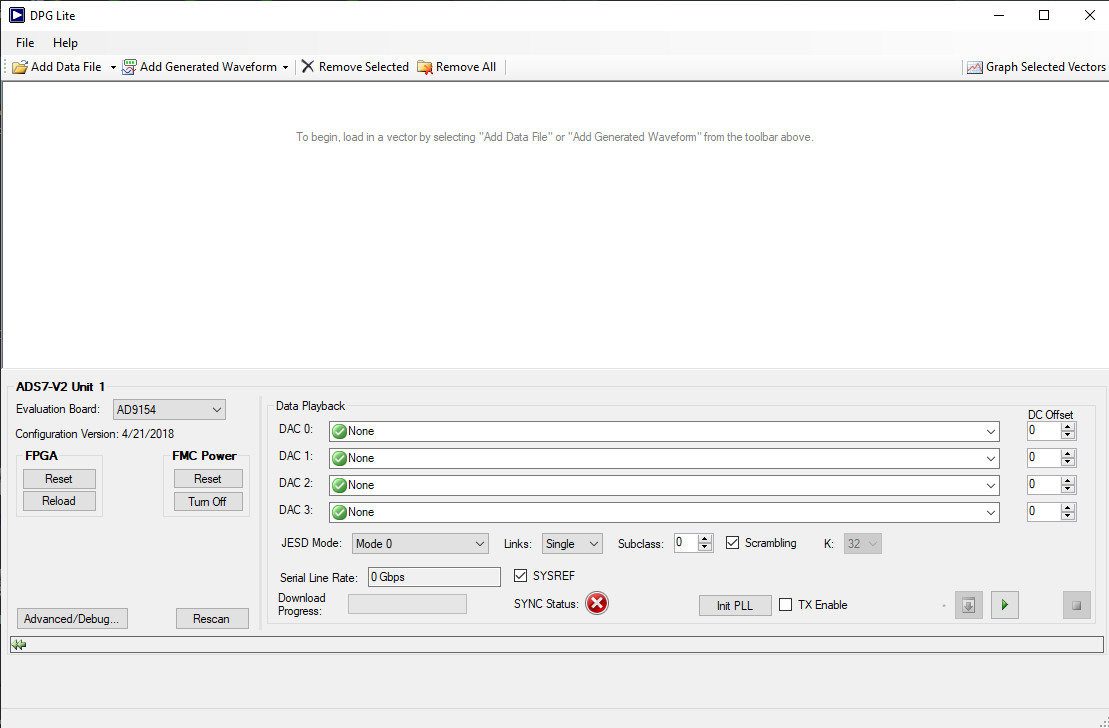Enable the TX Enable checkbox
The width and height of the screenshot is (1109, 728).
785,605
